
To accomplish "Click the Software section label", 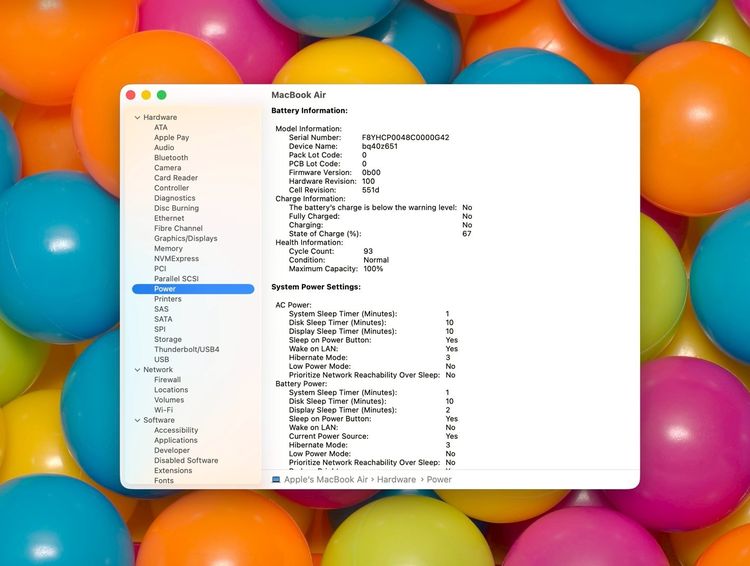I will pyautogui.click(x=159, y=420).
